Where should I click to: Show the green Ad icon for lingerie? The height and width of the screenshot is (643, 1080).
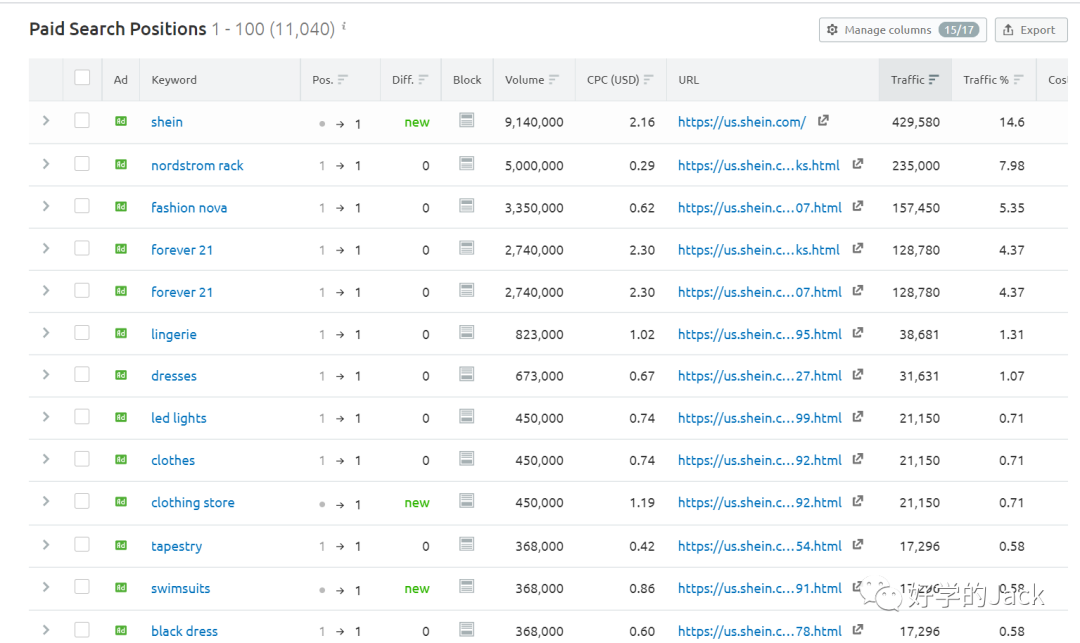pyautogui.click(x=121, y=333)
